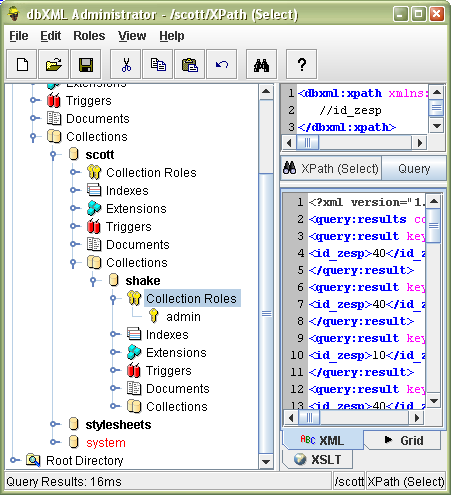
Task: Select the XML results tab
Action: [x=323, y=440]
